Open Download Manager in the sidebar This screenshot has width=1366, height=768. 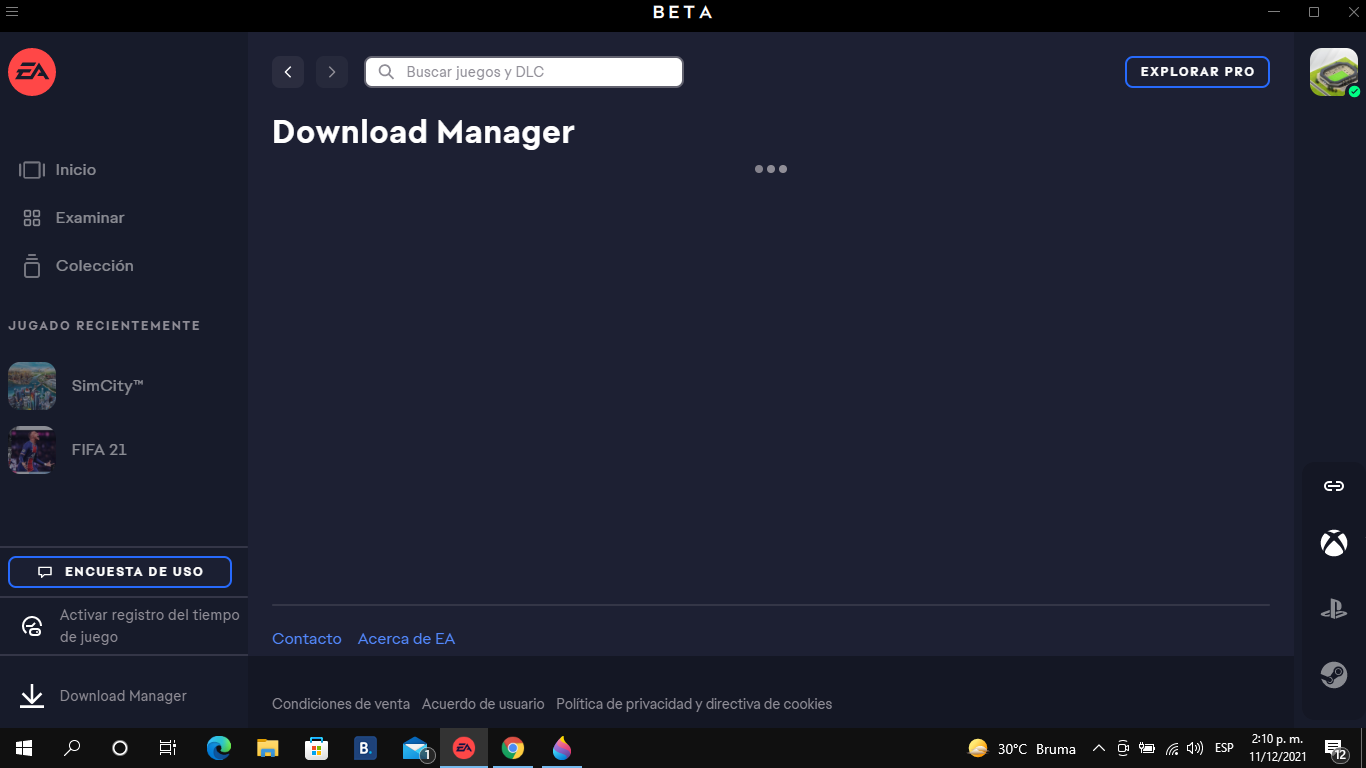click(104, 696)
